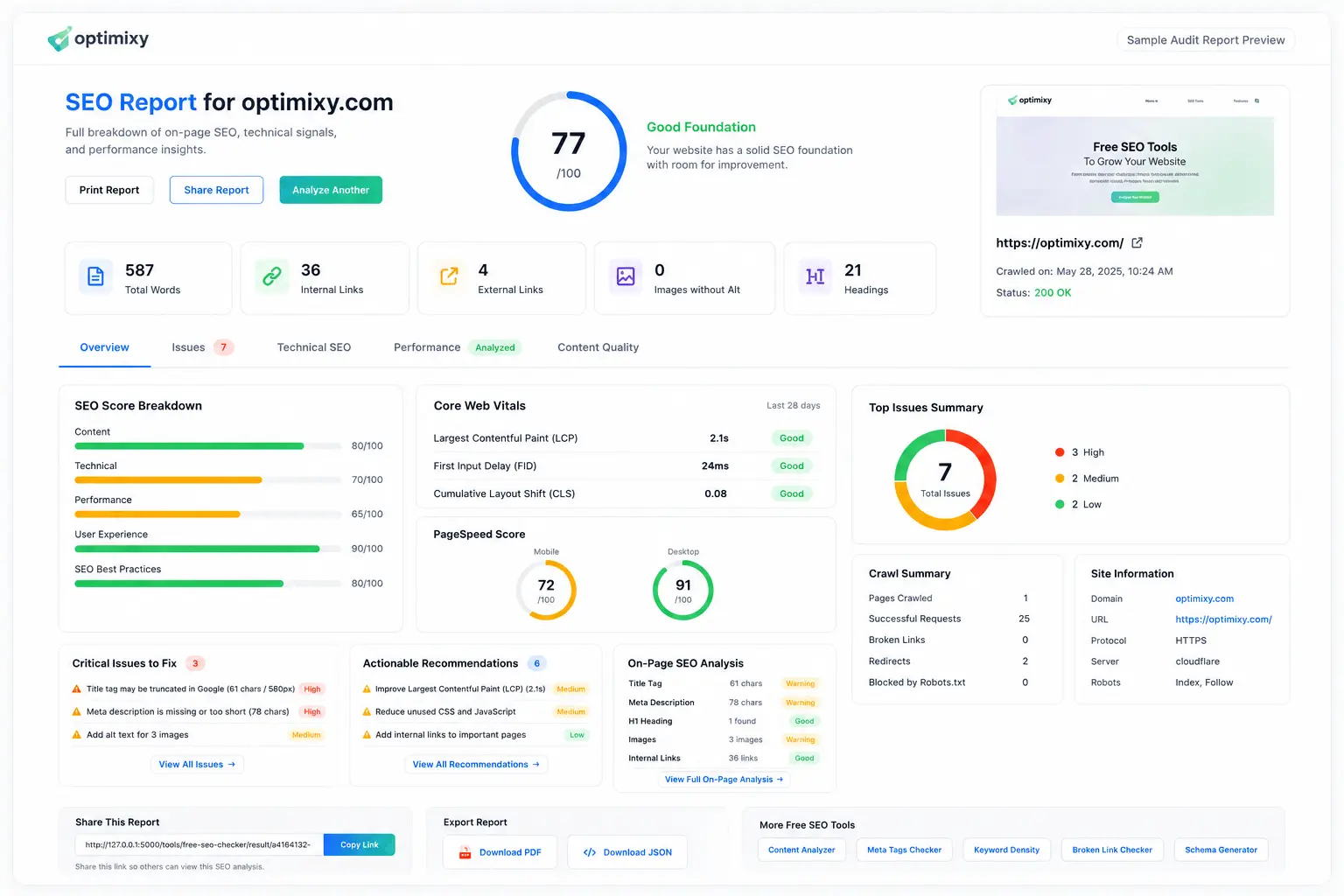Click the Good badge for LCP row
1344x896 pixels.
tap(792, 438)
